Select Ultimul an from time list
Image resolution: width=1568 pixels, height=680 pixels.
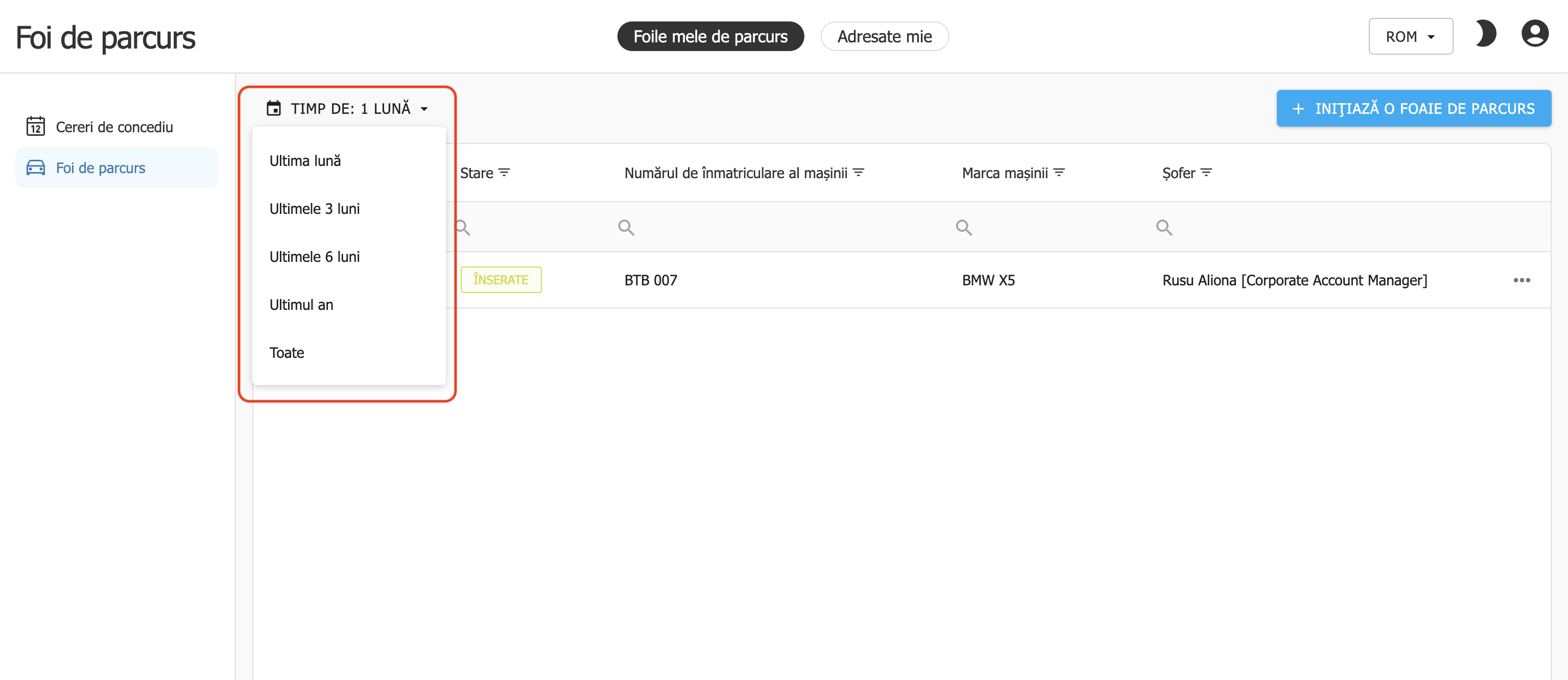pyautogui.click(x=301, y=305)
